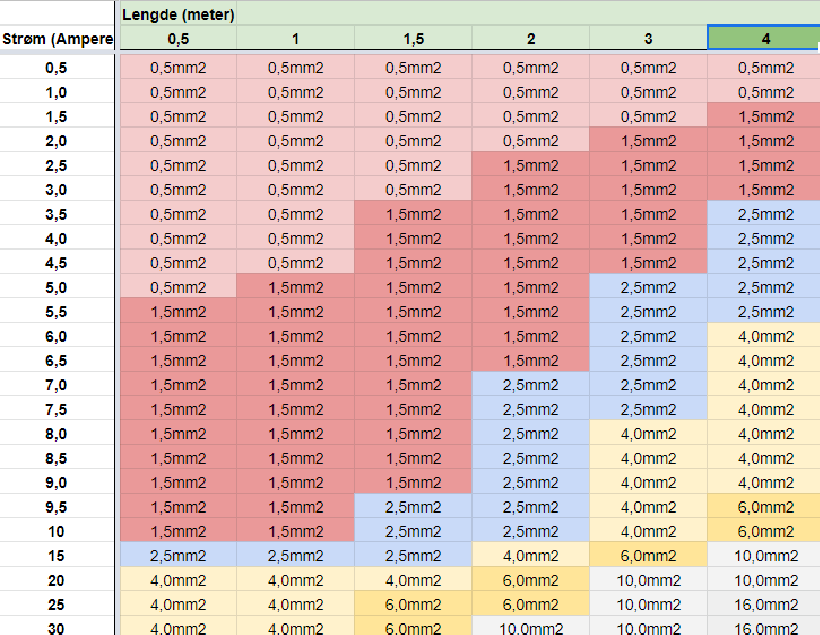Click the length column header '2'
The image size is (820, 635).
point(530,38)
